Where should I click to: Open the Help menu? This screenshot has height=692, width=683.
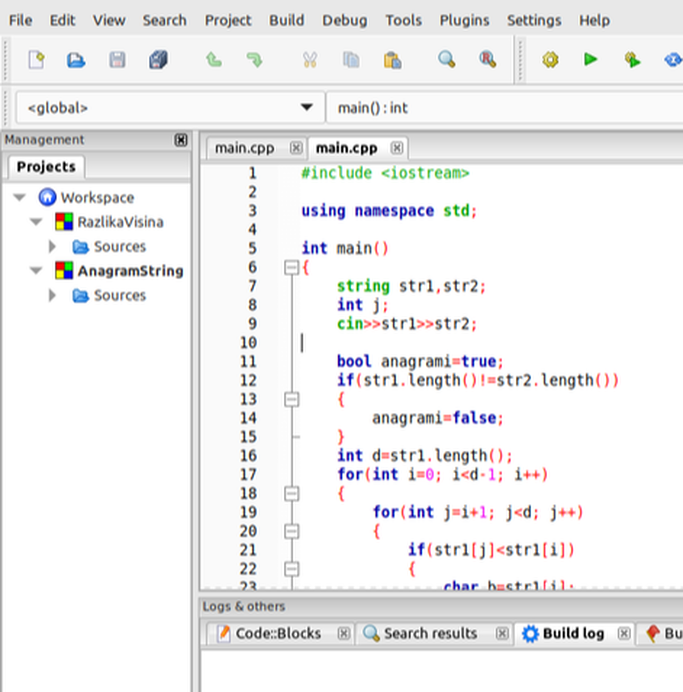coord(594,20)
